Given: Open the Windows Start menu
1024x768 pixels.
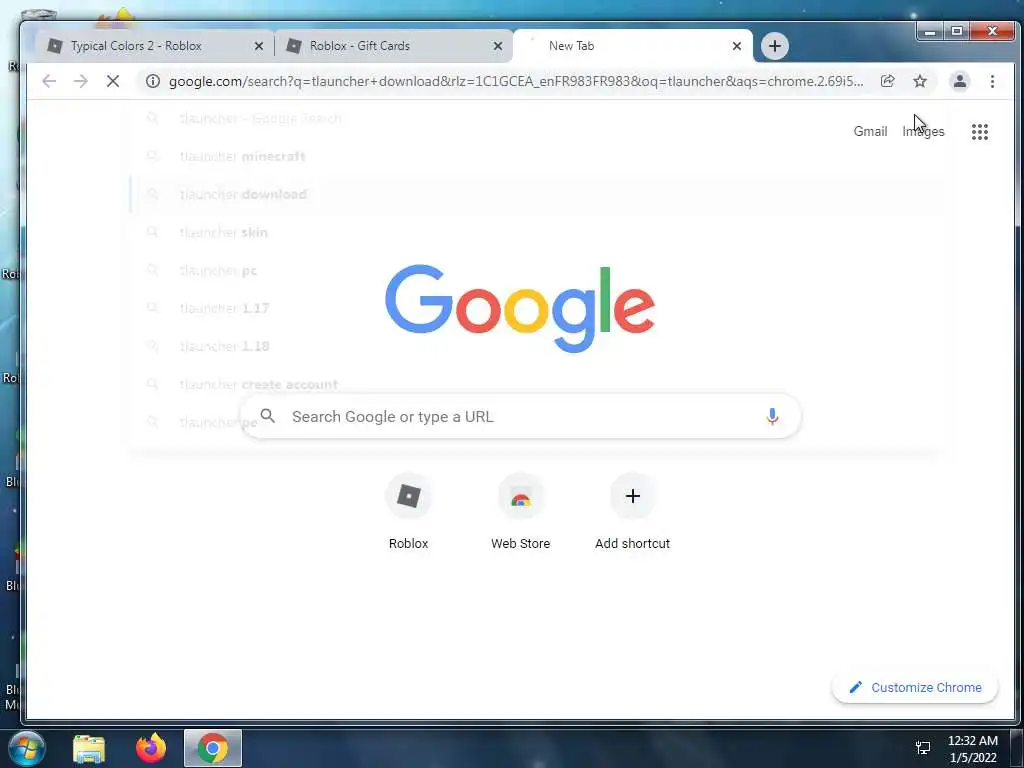Looking at the screenshot, I should [27, 748].
